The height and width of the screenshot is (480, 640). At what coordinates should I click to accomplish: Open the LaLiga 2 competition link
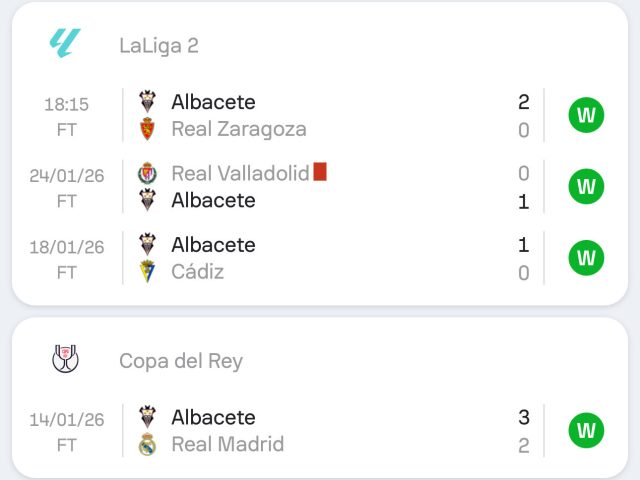click(158, 45)
